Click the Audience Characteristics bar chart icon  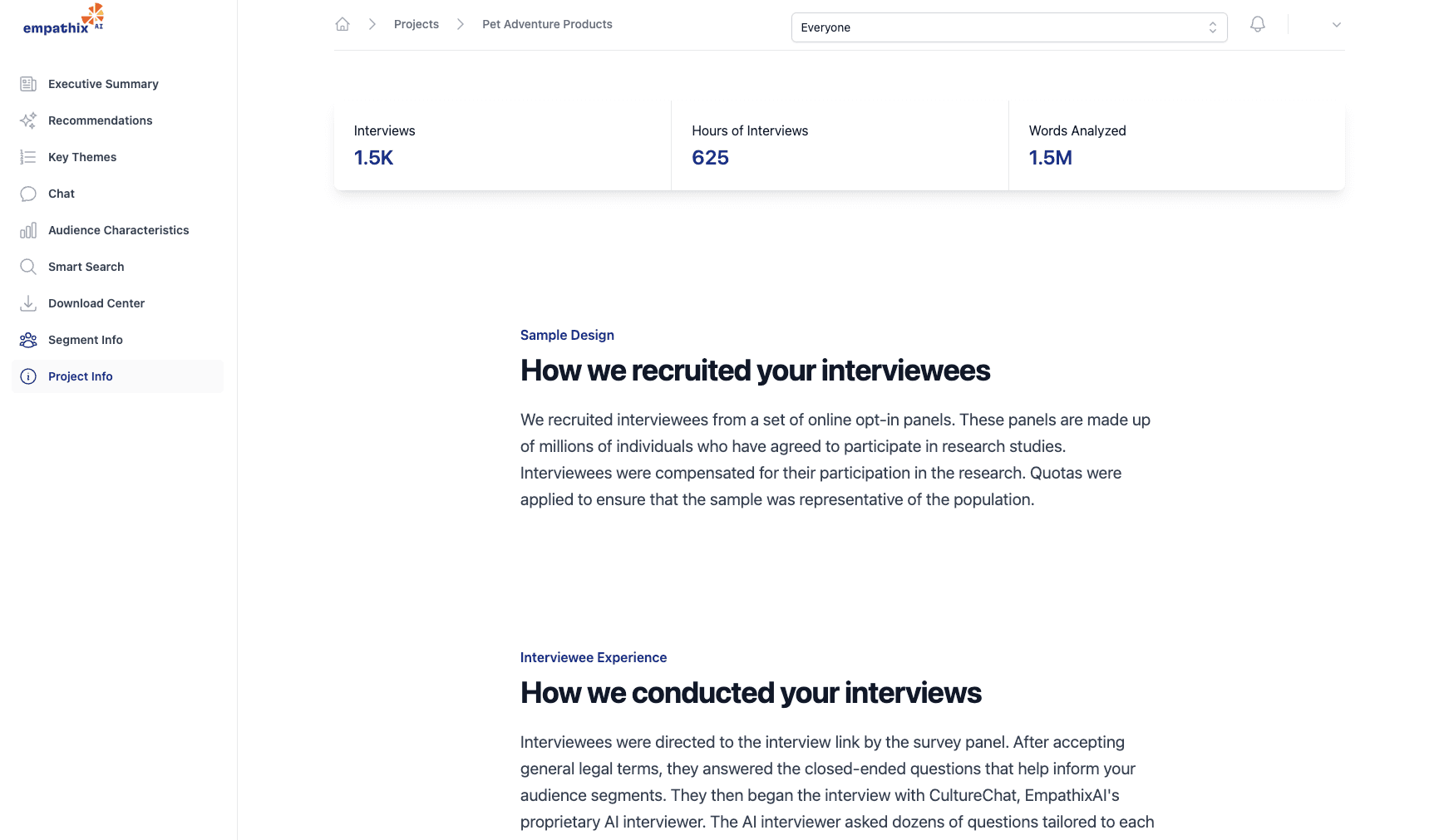(28, 230)
